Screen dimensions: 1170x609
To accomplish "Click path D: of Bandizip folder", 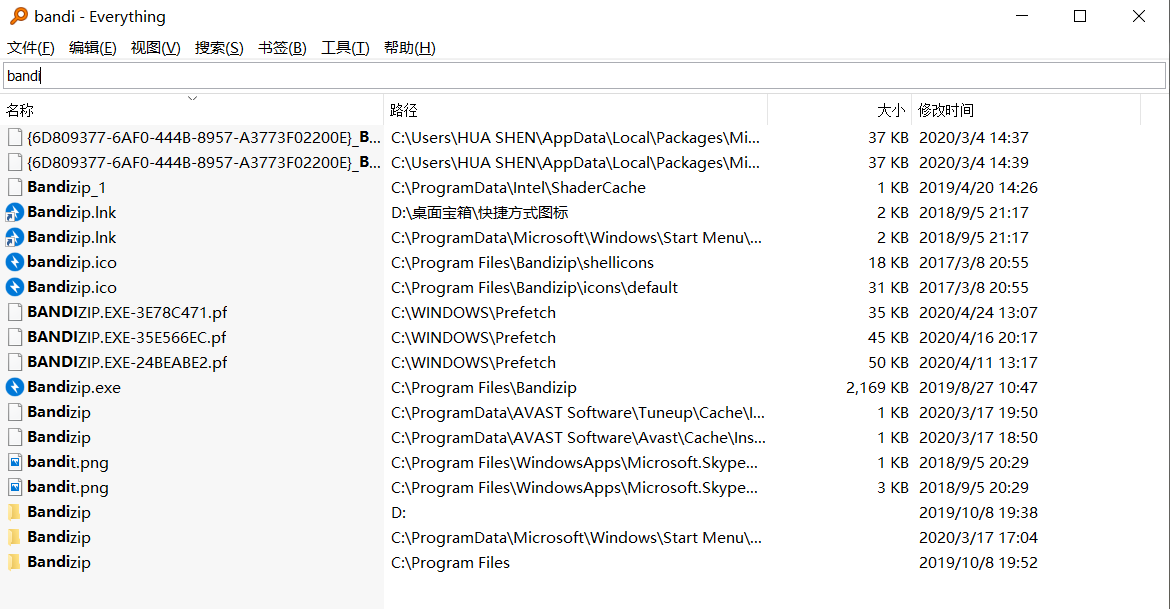I will [398, 512].
